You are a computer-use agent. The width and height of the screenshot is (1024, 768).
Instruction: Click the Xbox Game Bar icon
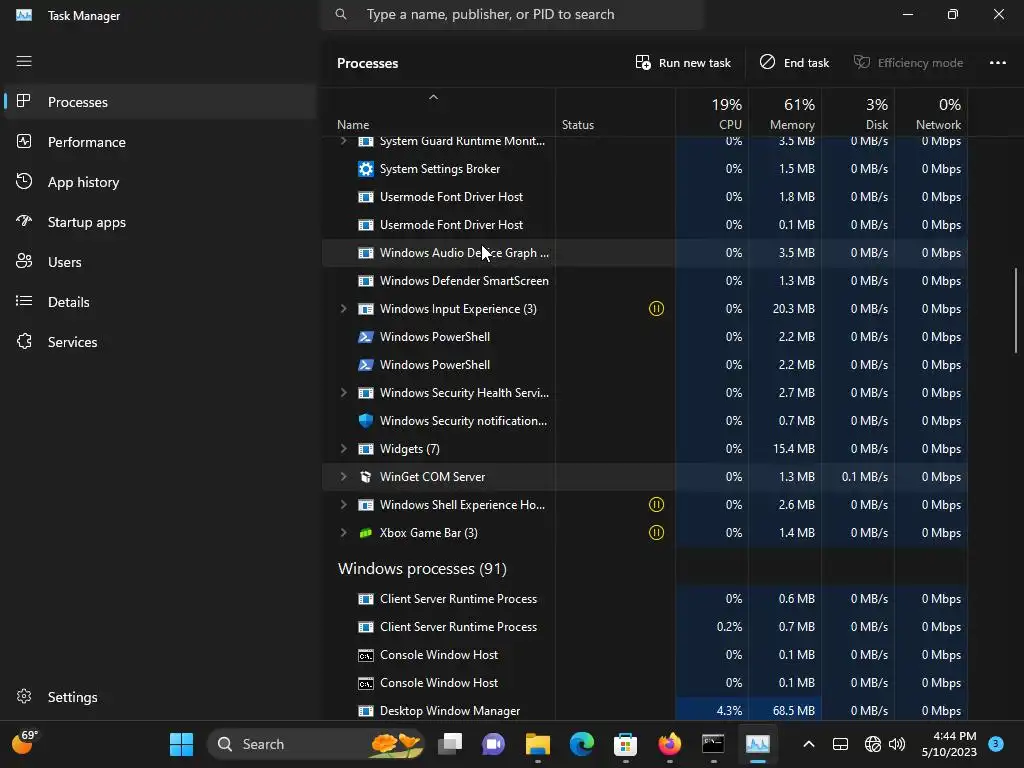tap(366, 533)
